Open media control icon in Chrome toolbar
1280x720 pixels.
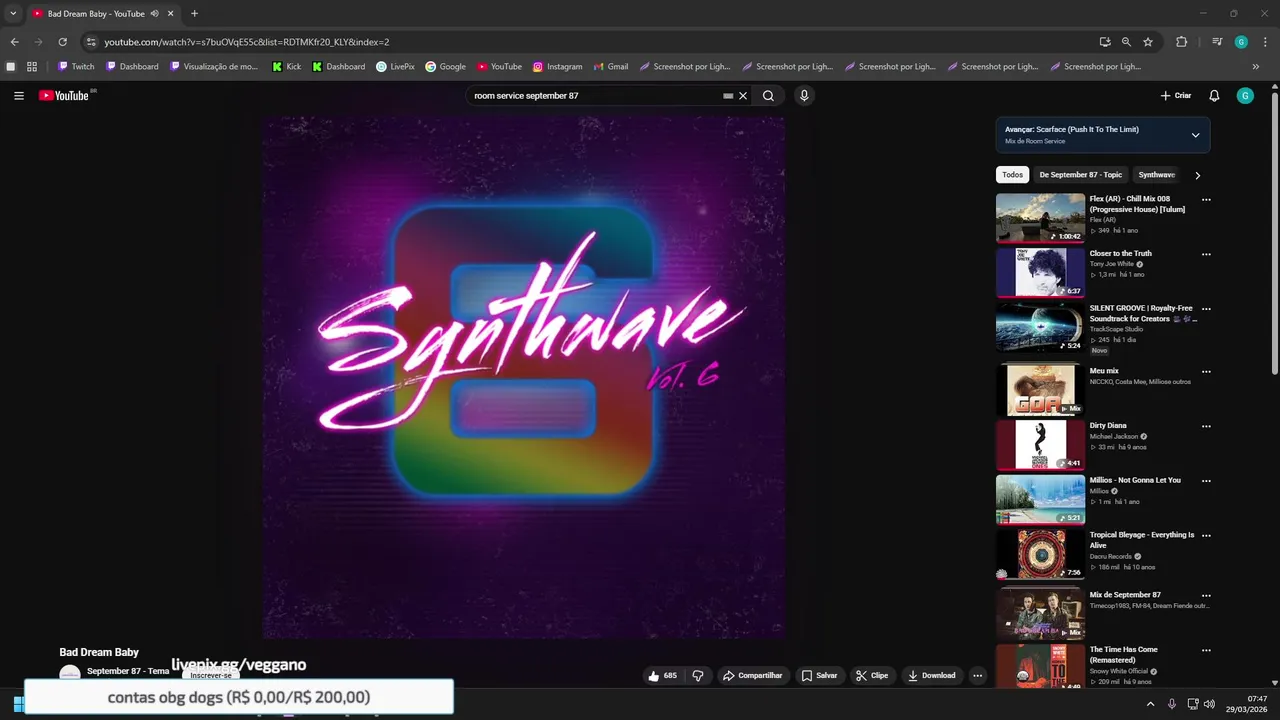[x=1217, y=42]
